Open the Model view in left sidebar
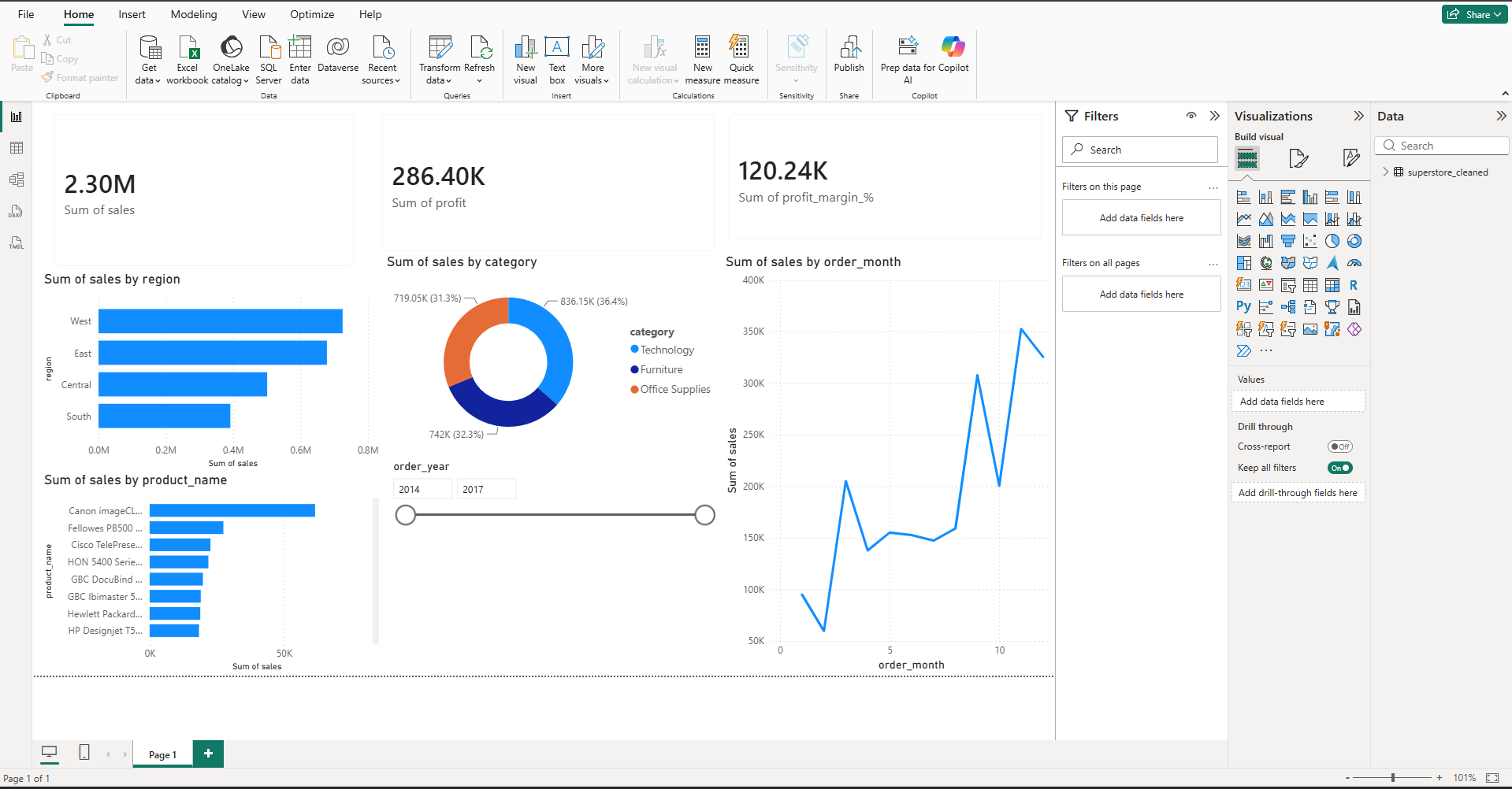The image size is (1512, 789). (x=17, y=180)
